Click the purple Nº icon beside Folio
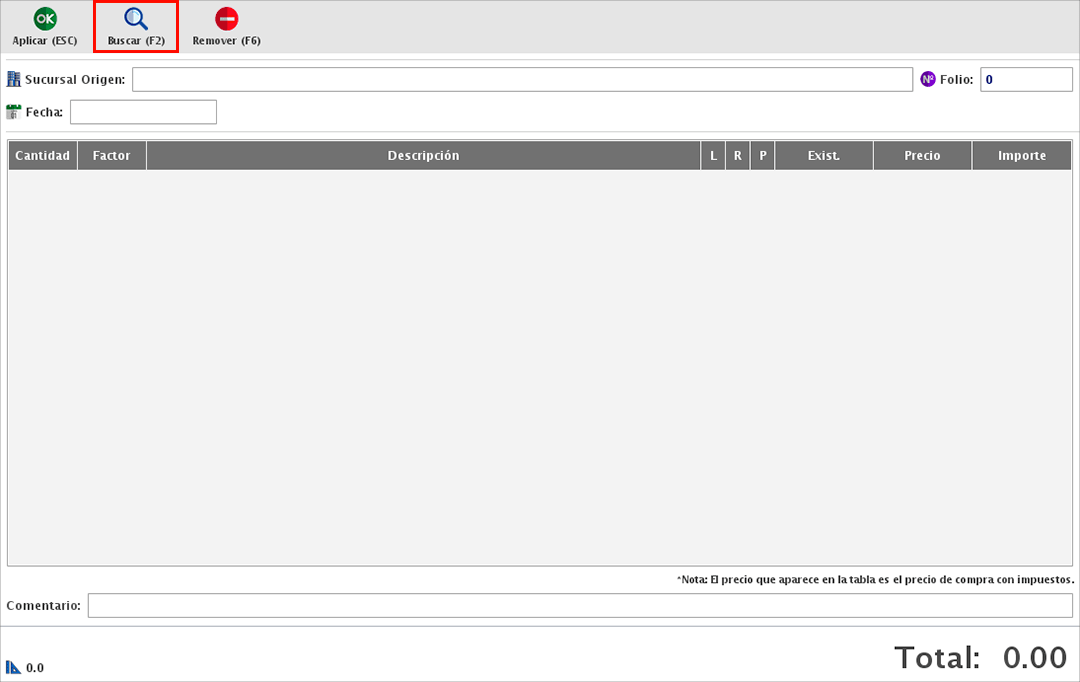The height and width of the screenshot is (682, 1080). point(928,79)
